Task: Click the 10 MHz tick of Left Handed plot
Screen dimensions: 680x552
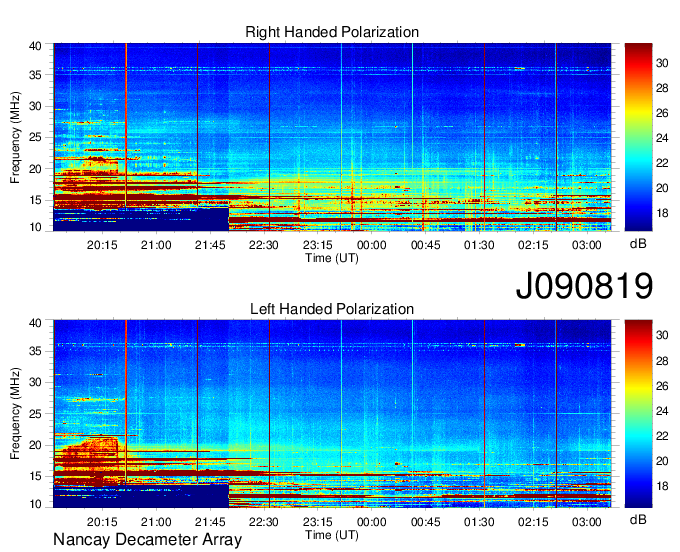Action: pyautogui.click(x=35, y=504)
